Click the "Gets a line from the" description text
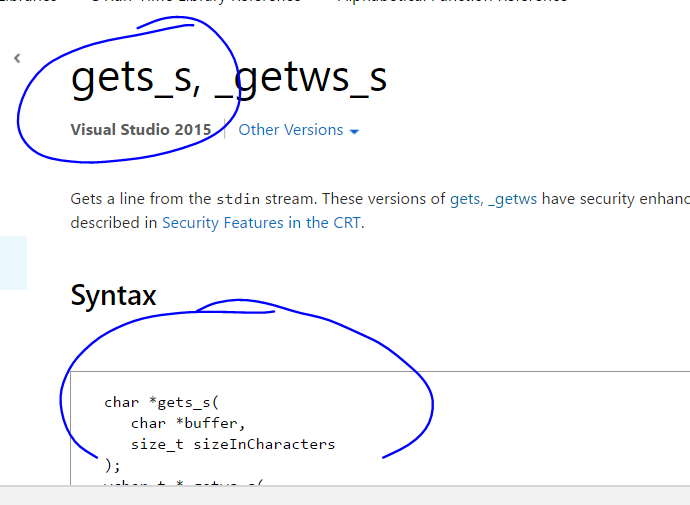 [x=141, y=199]
